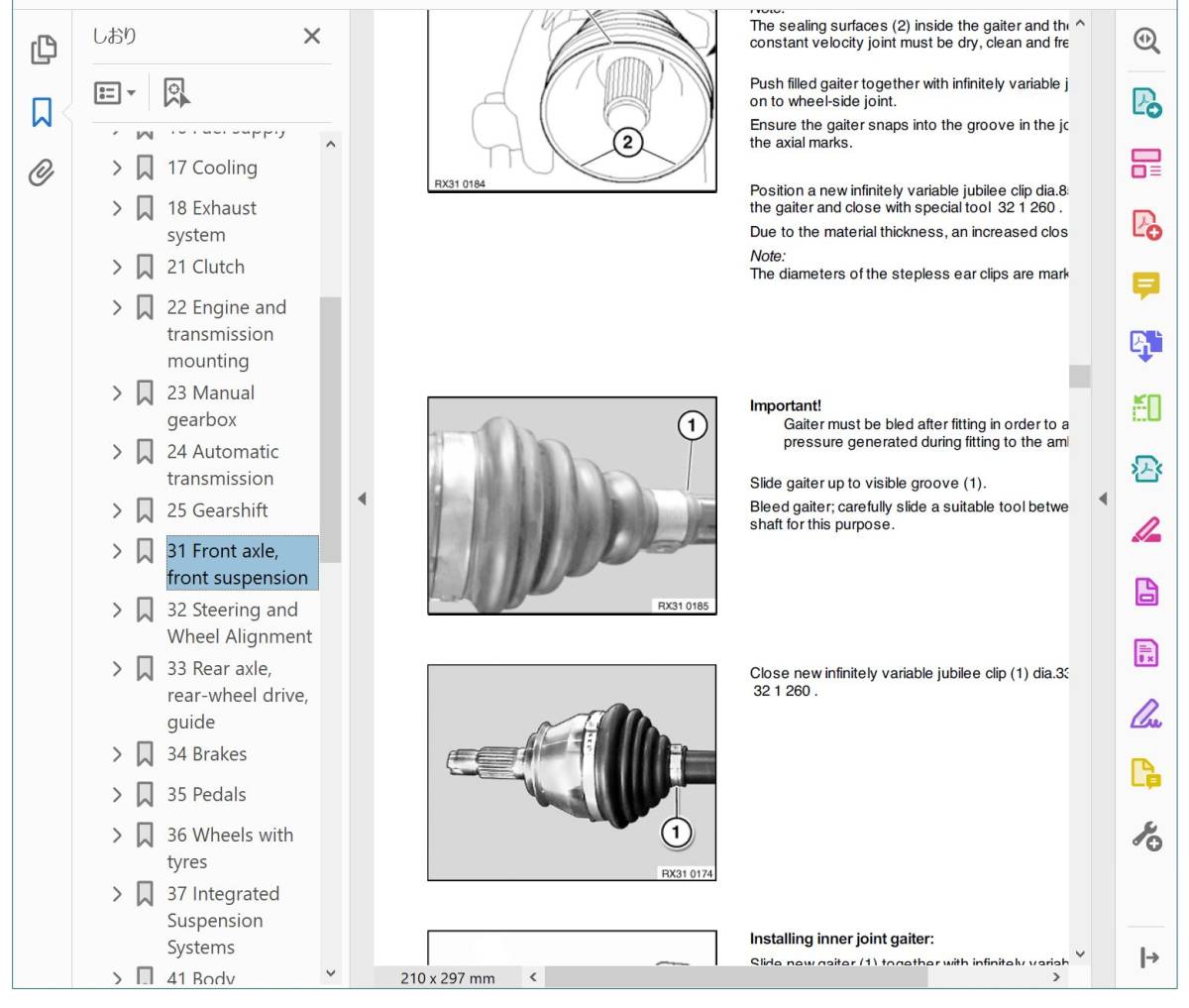
Task: Launch the purple Combine Files tool
Action: tap(1146, 346)
